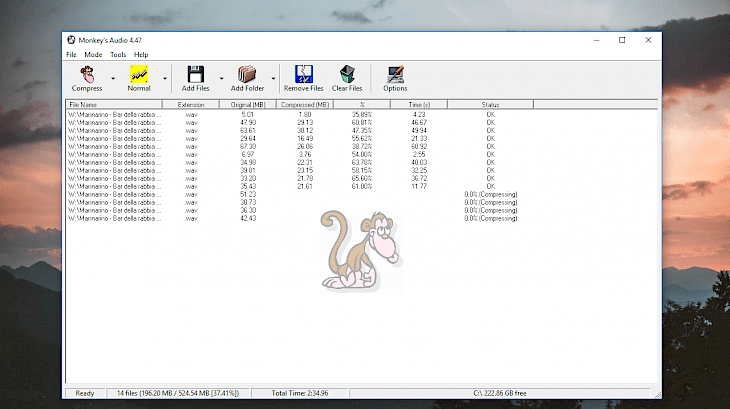Minimize the Monkey's Audio window
730x409 pixels.
pyautogui.click(x=596, y=40)
